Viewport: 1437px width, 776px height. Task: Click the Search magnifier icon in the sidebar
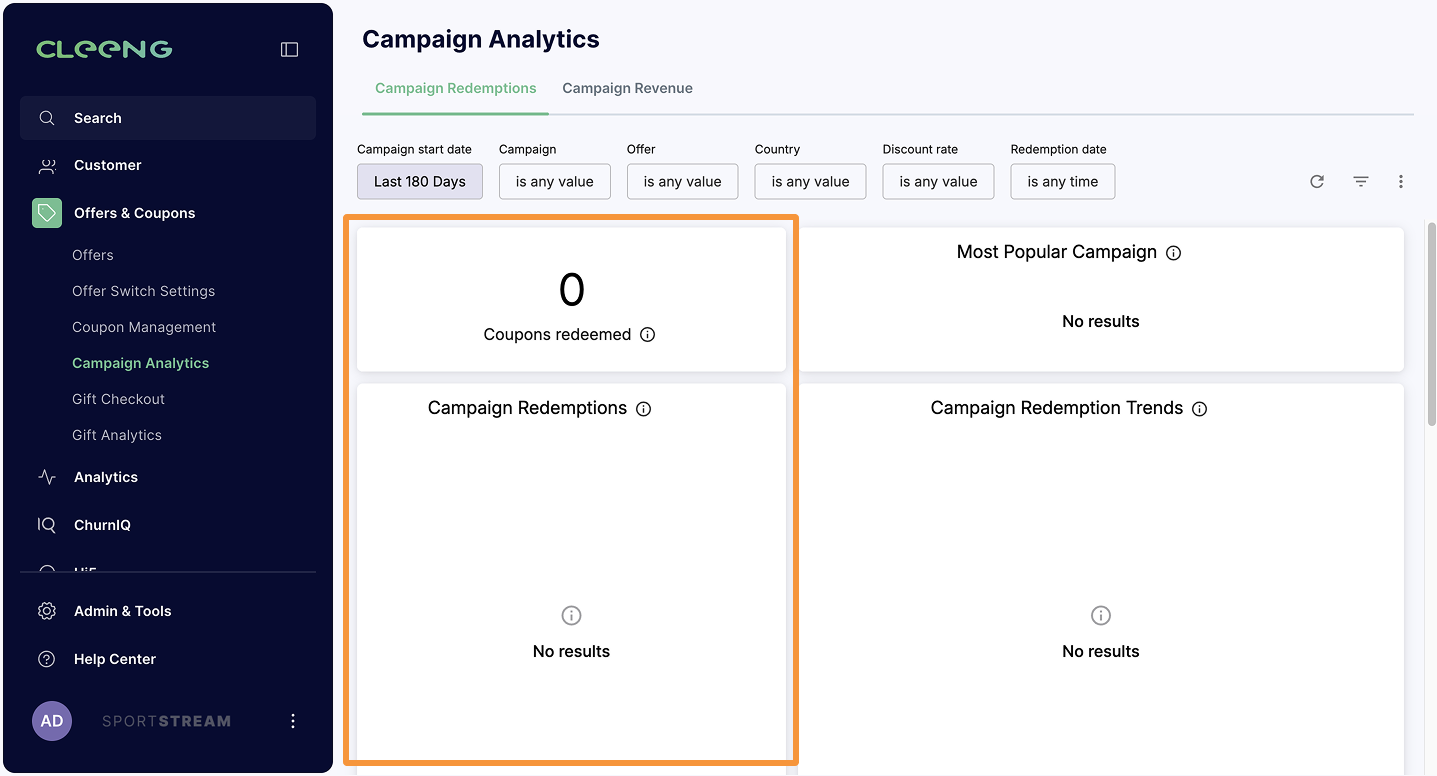[x=47, y=118]
